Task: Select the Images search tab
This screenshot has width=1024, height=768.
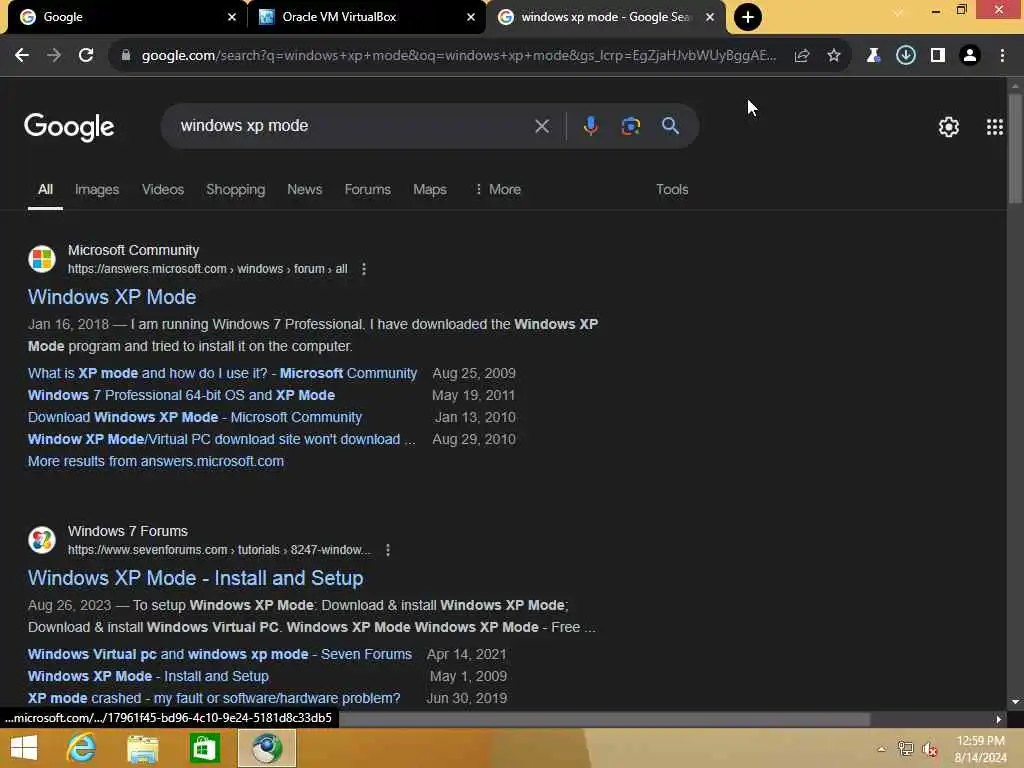Action: [97, 189]
